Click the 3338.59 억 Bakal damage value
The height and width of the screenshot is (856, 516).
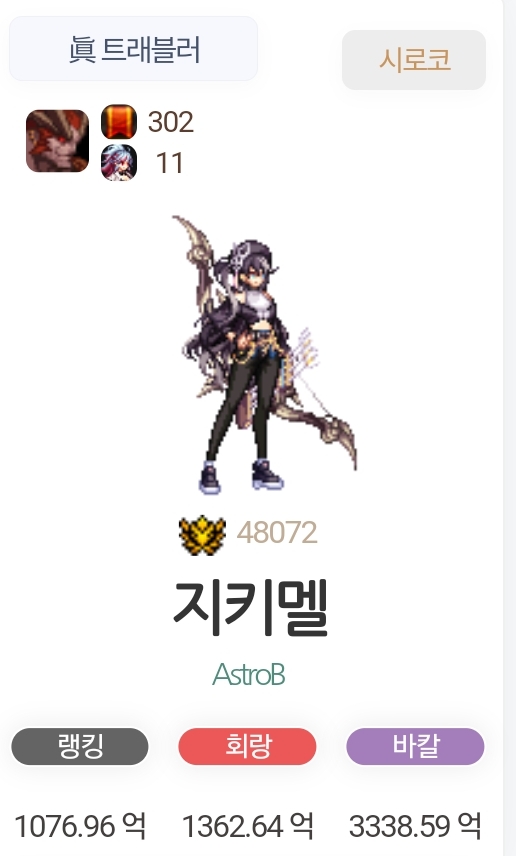click(415, 826)
